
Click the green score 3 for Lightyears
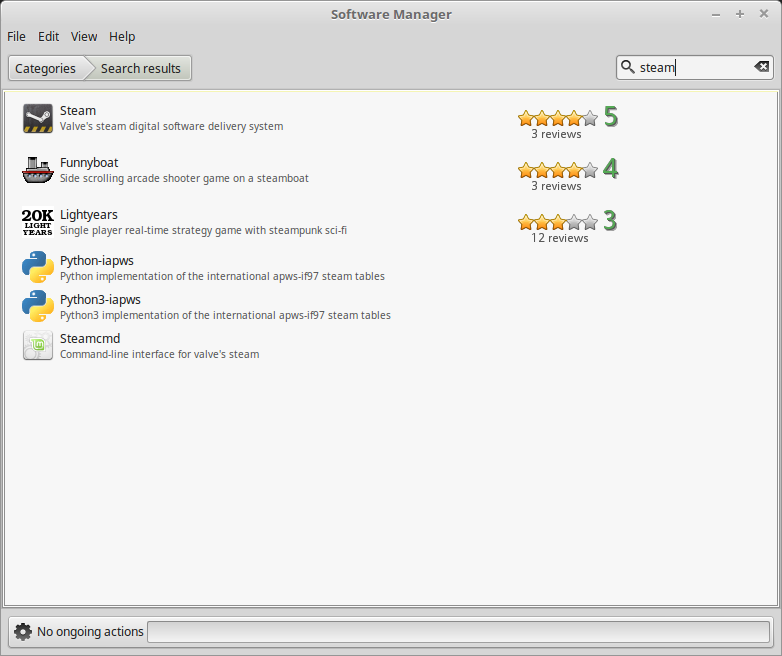click(610, 220)
